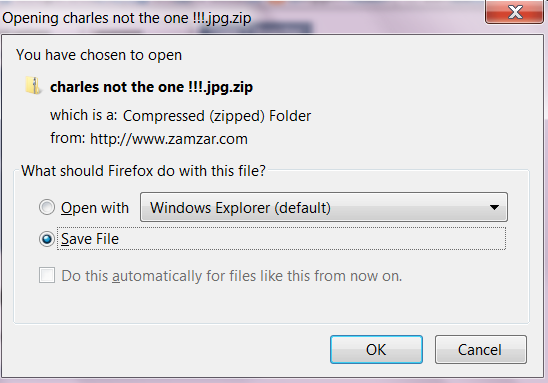
Task: Click the 'Do this automatically' label text
Action: click(232, 276)
